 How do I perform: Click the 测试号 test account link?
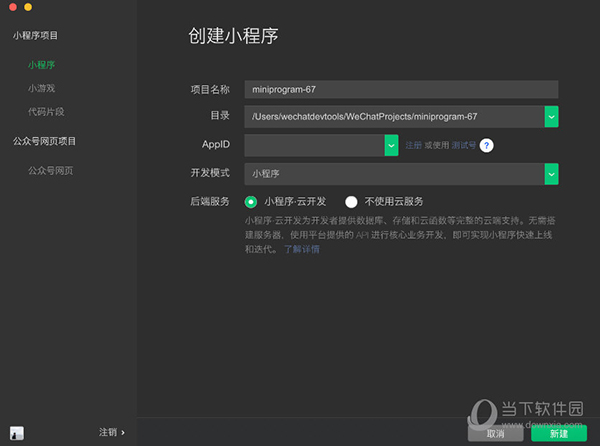464,145
